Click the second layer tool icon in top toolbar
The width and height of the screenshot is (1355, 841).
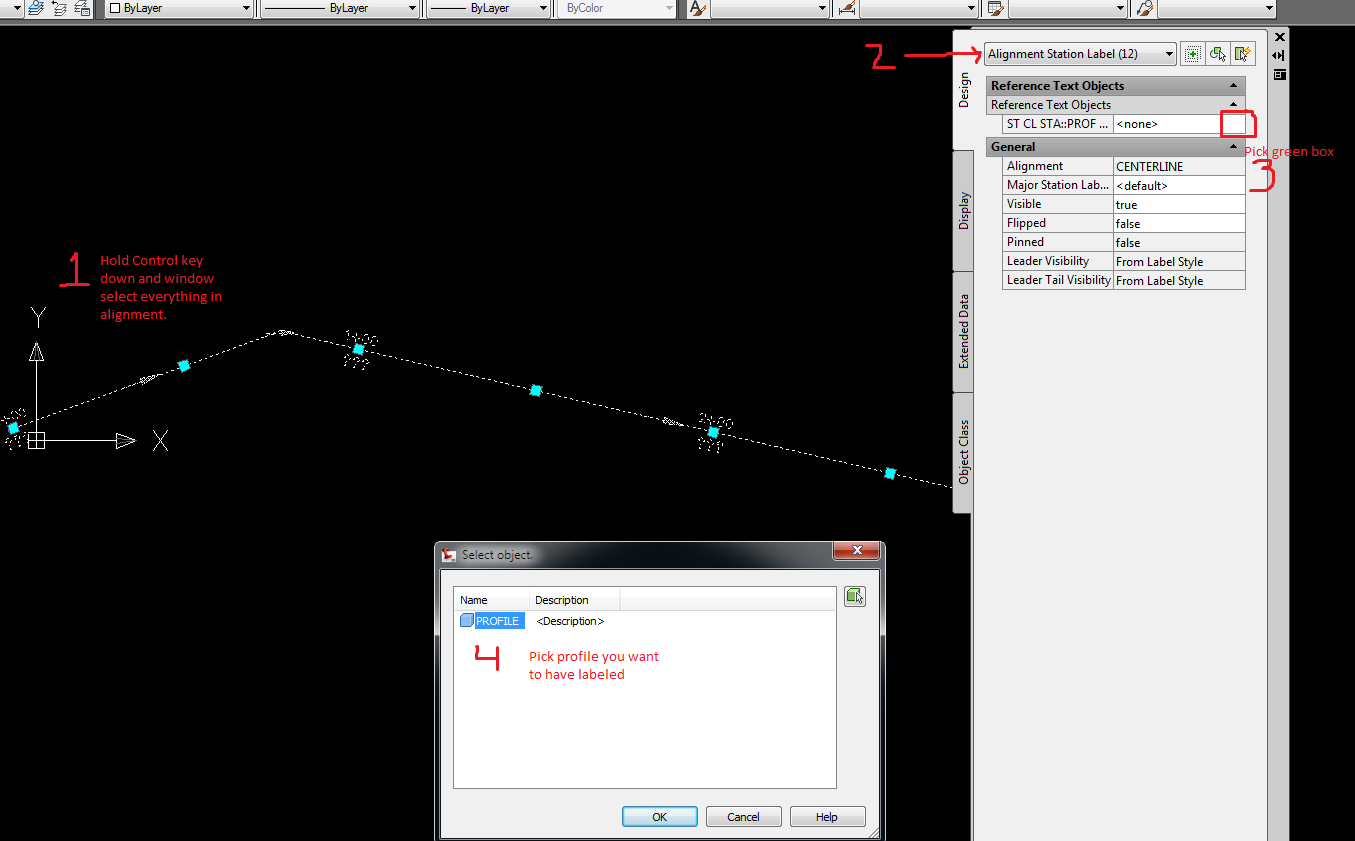click(59, 8)
